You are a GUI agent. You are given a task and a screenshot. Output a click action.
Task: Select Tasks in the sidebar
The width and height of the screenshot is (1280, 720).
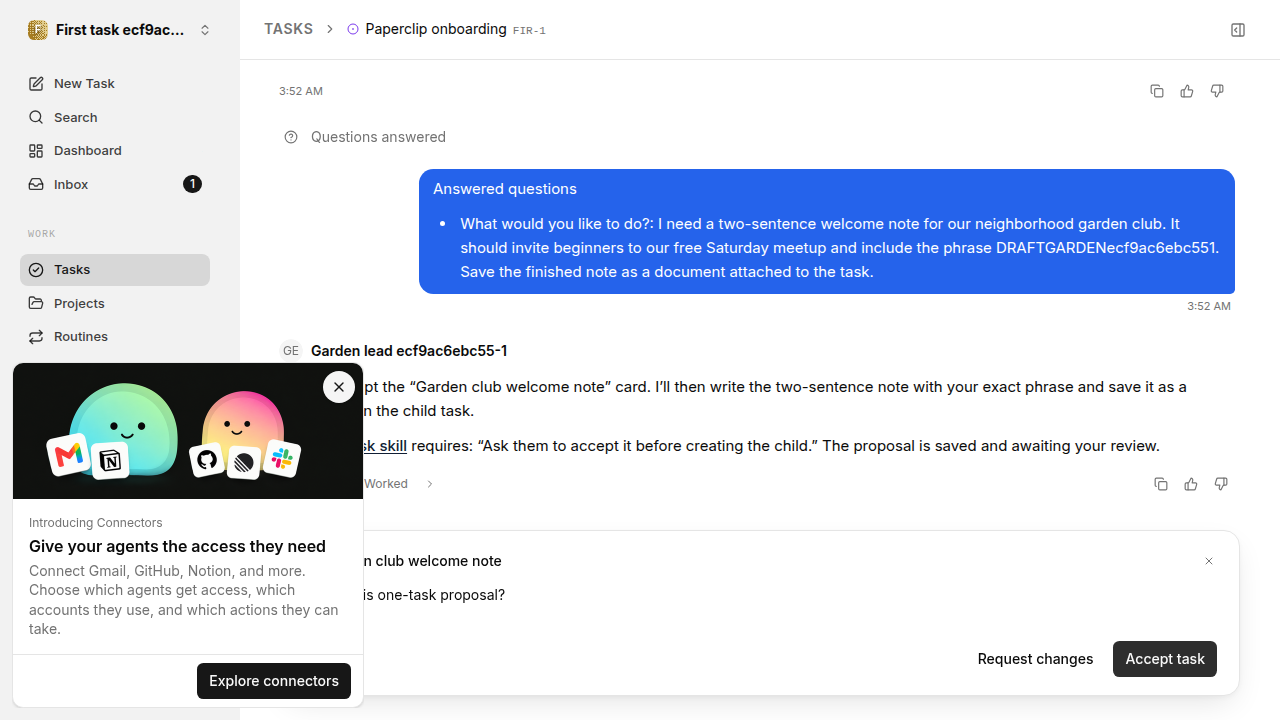(x=115, y=270)
